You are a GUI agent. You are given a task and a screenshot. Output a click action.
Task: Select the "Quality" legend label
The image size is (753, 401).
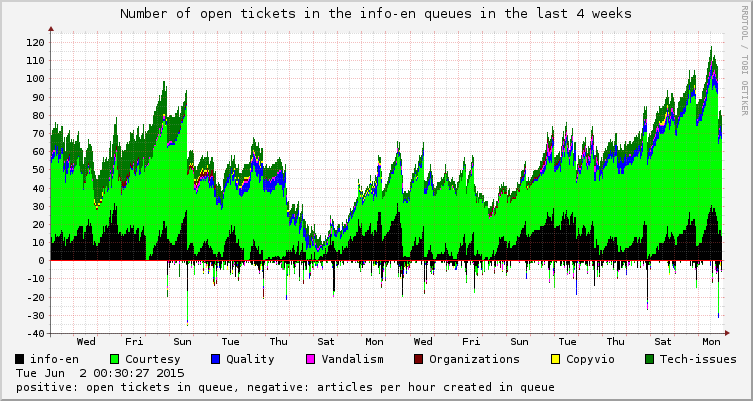pyautogui.click(x=250, y=359)
